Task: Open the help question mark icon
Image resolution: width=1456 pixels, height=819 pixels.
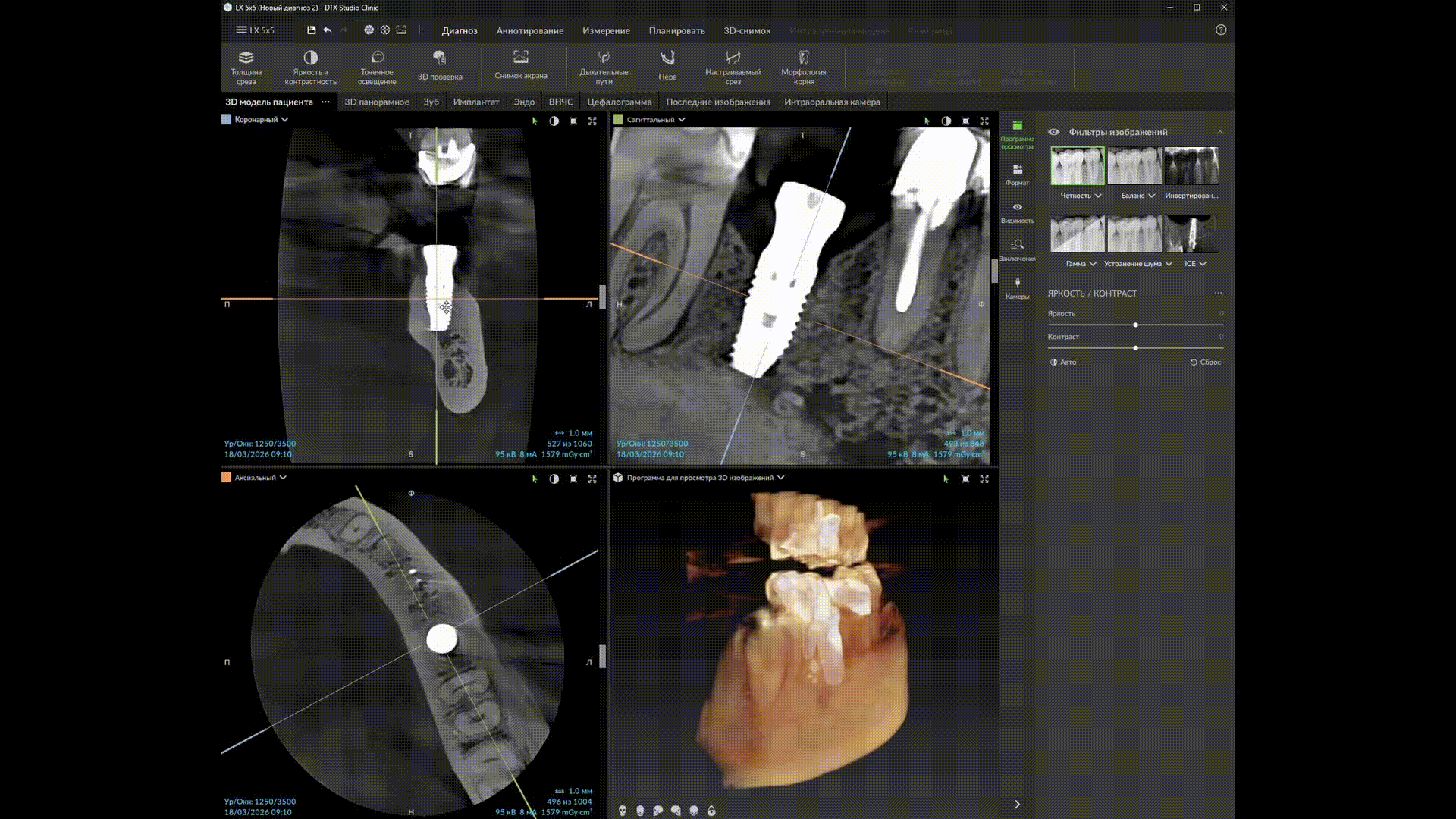Action: coord(1220,30)
